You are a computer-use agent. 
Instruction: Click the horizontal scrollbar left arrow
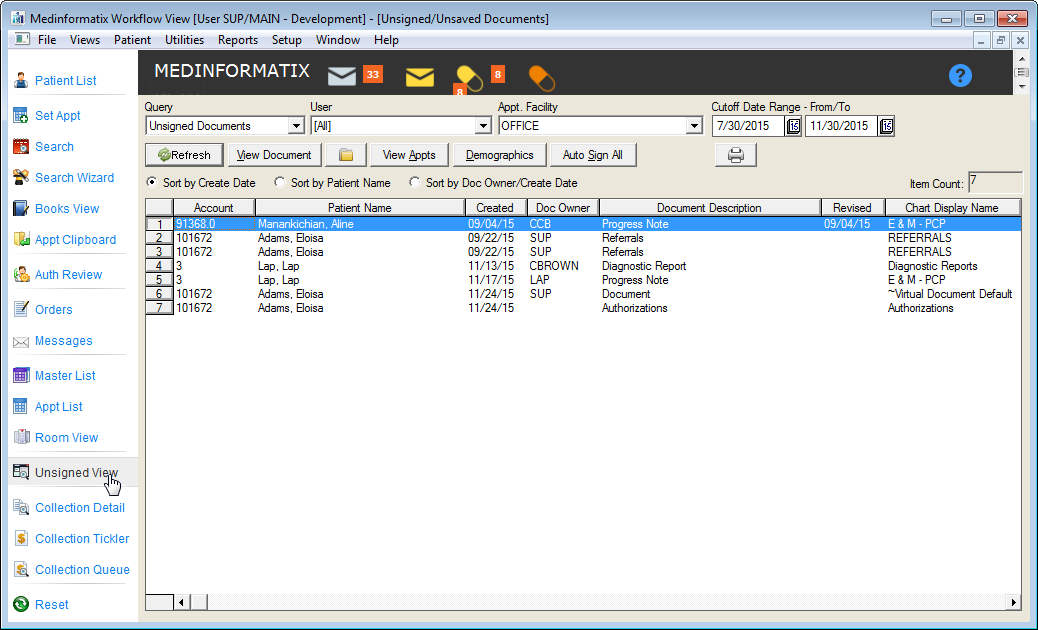click(x=181, y=602)
